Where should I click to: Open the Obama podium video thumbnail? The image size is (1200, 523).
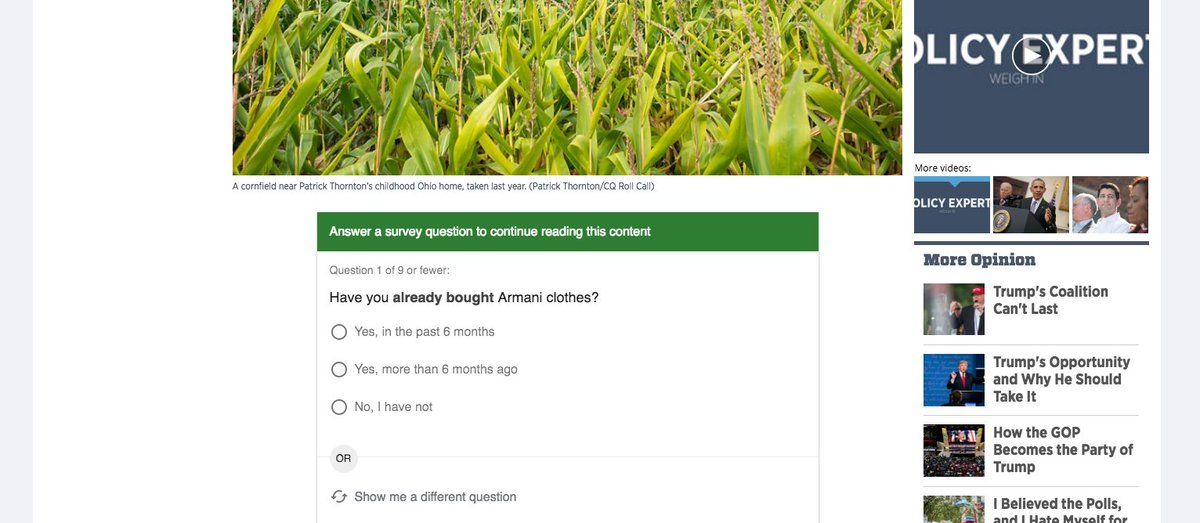click(x=1030, y=205)
